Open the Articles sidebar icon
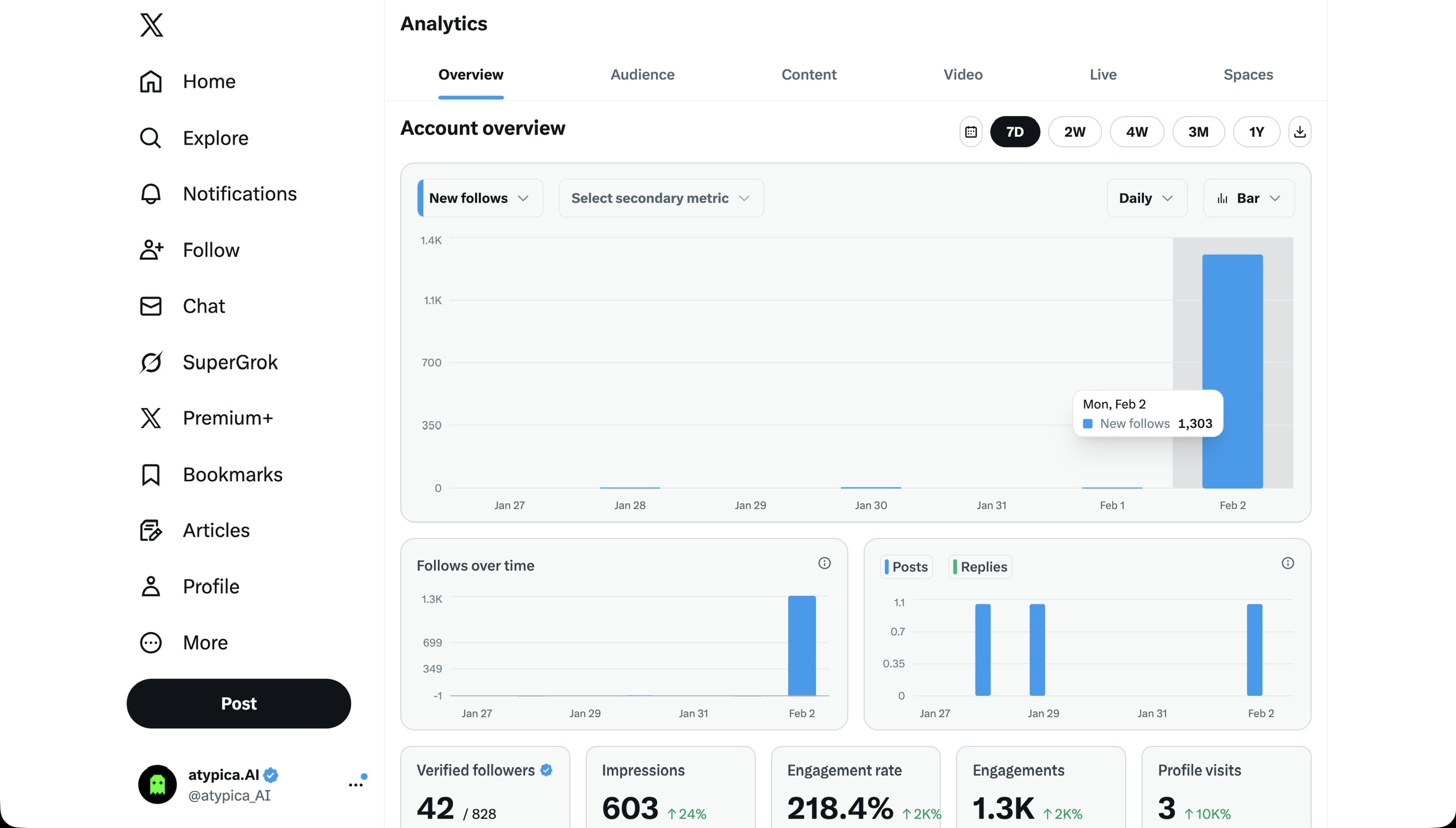1456x828 pixels. pos(151,530)
